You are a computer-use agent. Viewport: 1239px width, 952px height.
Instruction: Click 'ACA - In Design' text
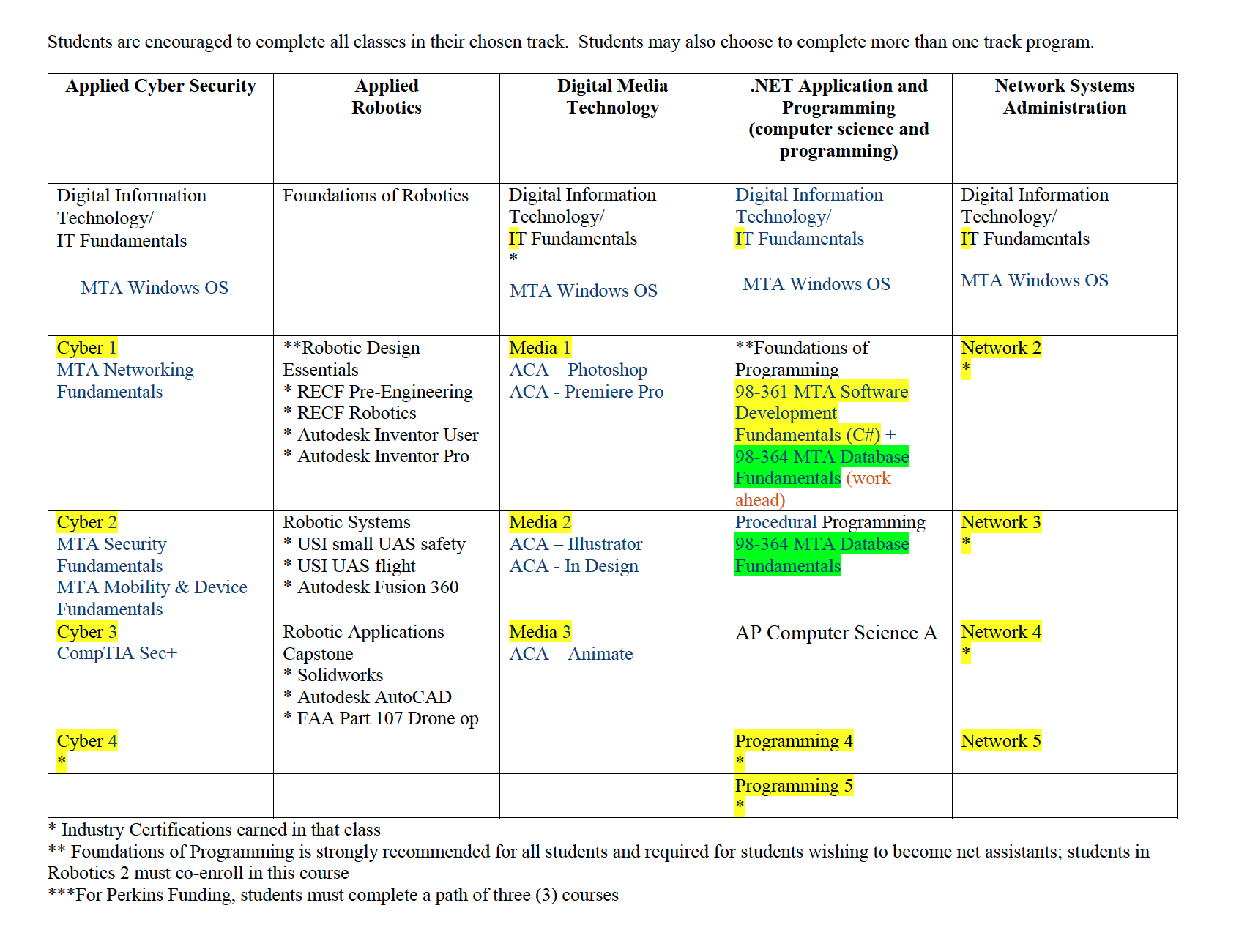[574, 566]
